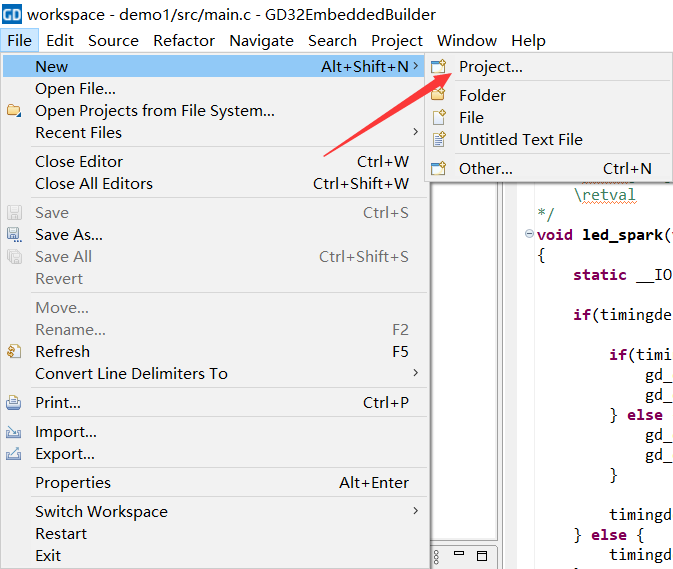Click the Untitled Text File icon
The image size is (673, 569).
click(438, 140)
